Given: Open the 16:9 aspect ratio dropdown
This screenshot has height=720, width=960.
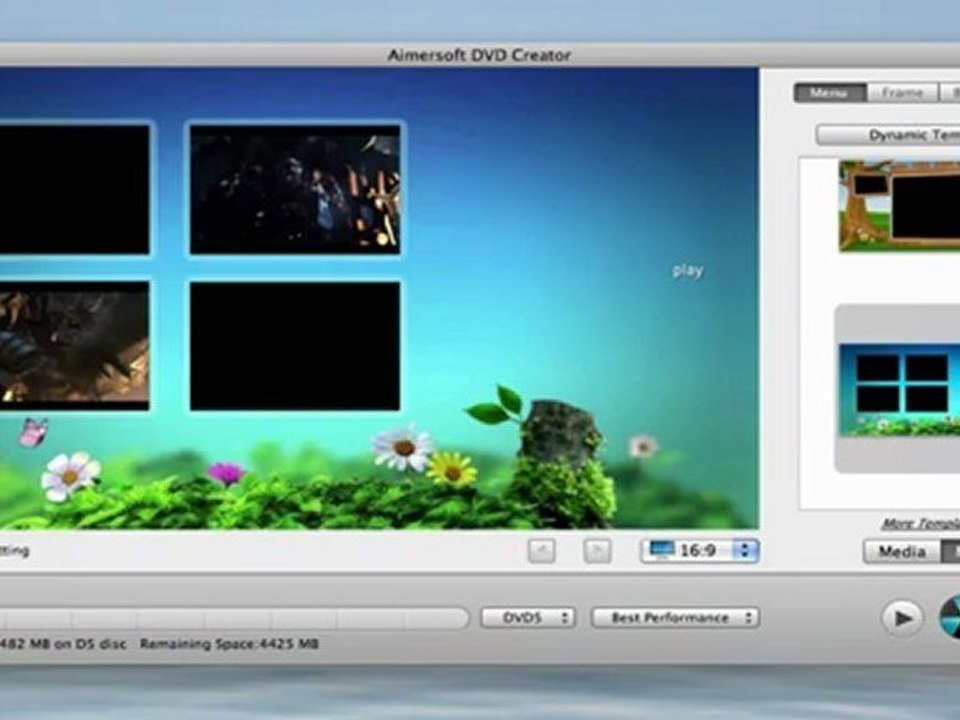Looking at the screenshot, I should [x=700, y=550].
